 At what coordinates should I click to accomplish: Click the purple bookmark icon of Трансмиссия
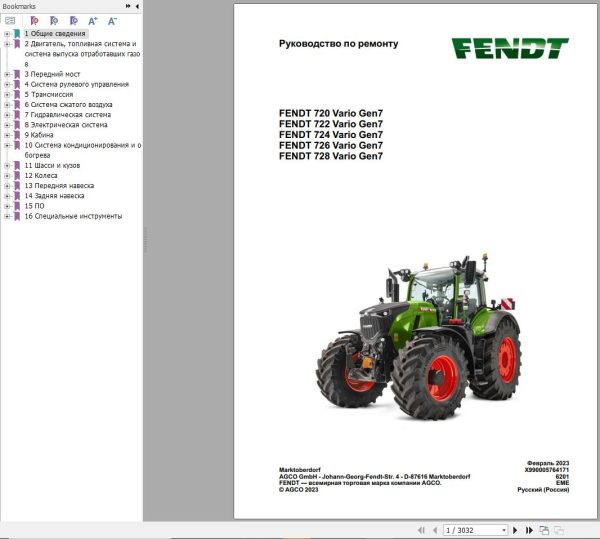[x=17, y=94]
